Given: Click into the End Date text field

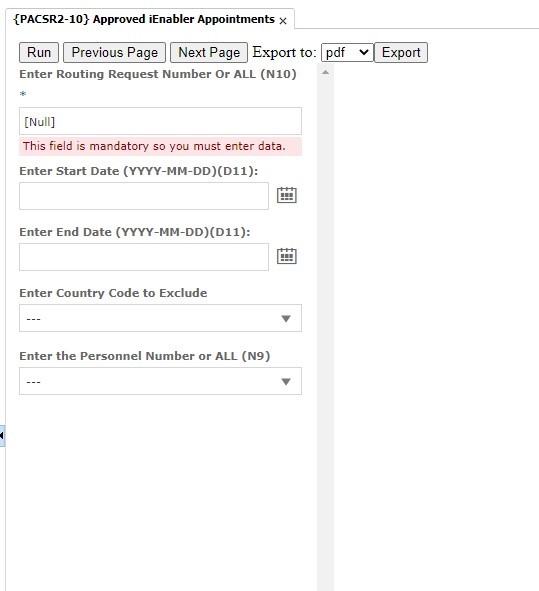Looking at the screenshot, I should click(x=144, y=257).
